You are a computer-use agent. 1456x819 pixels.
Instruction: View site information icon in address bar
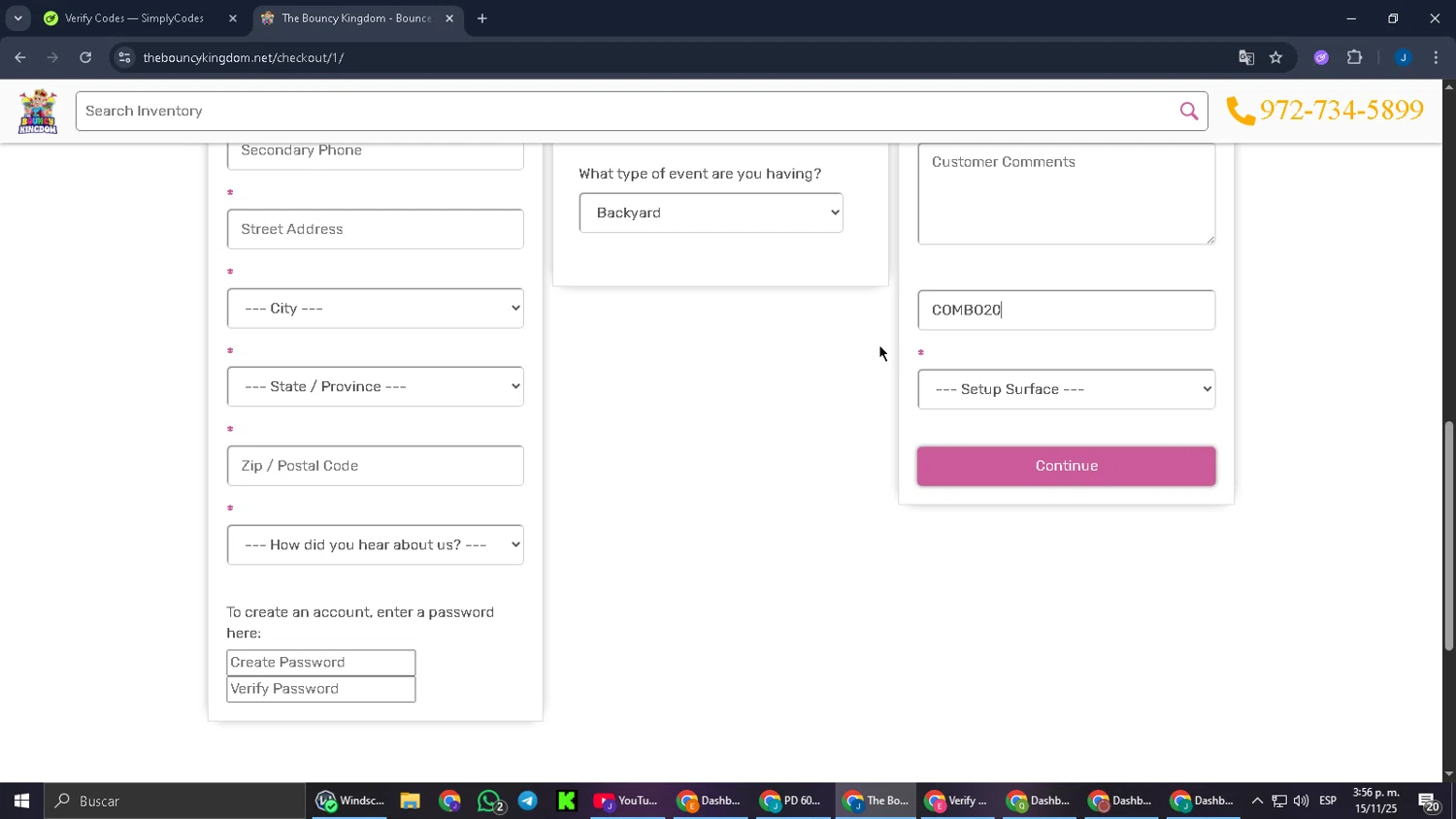click(124, 57)
